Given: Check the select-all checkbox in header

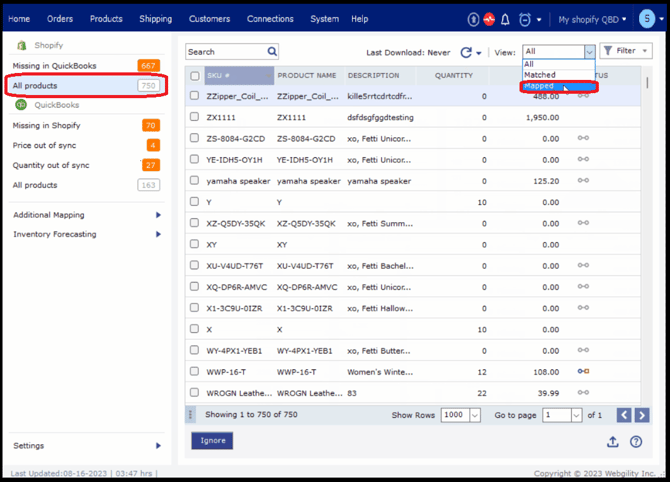Looking at the screenshot, I should point(195,76).
